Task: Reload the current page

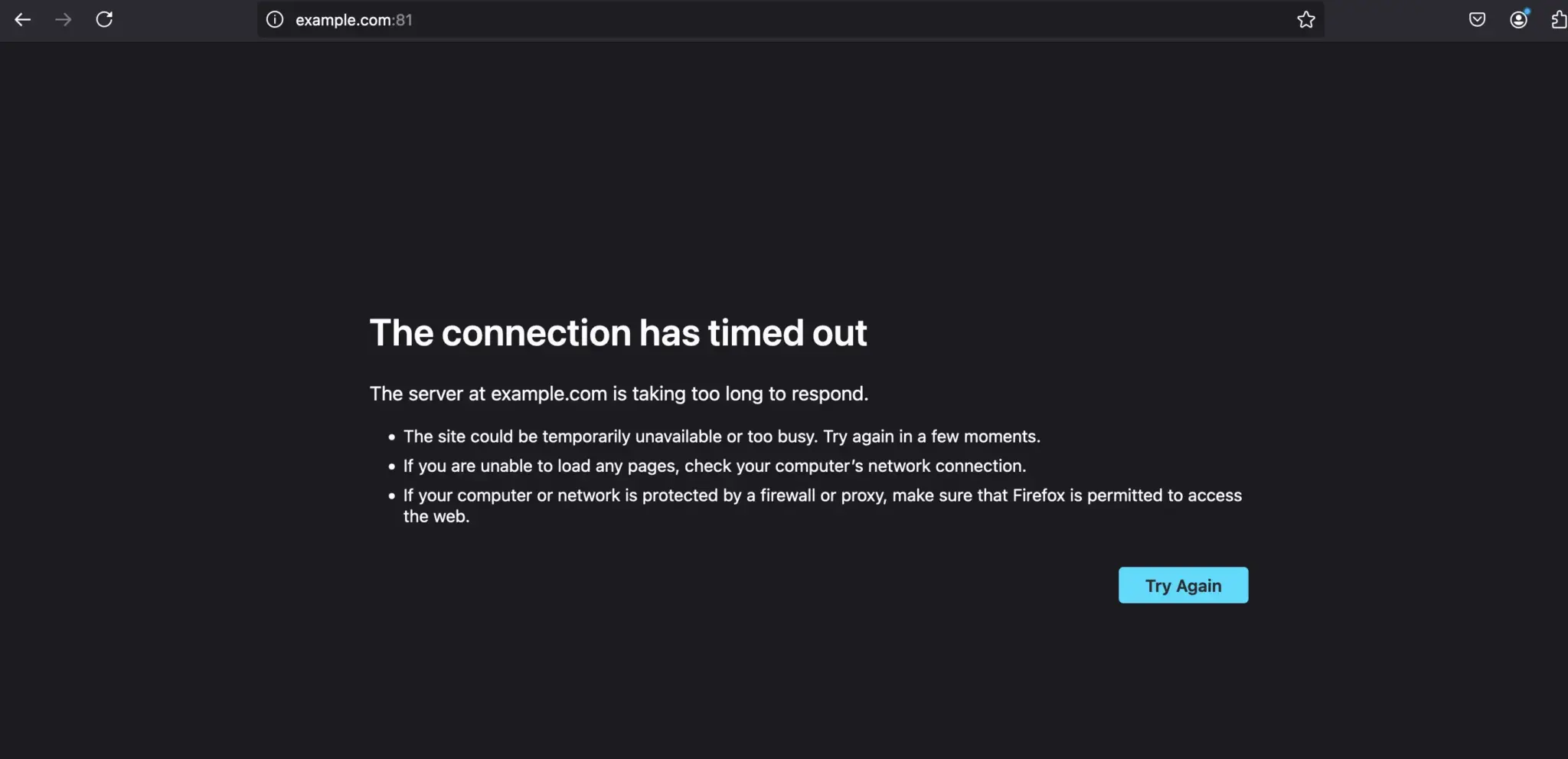Action: [104, 20]
